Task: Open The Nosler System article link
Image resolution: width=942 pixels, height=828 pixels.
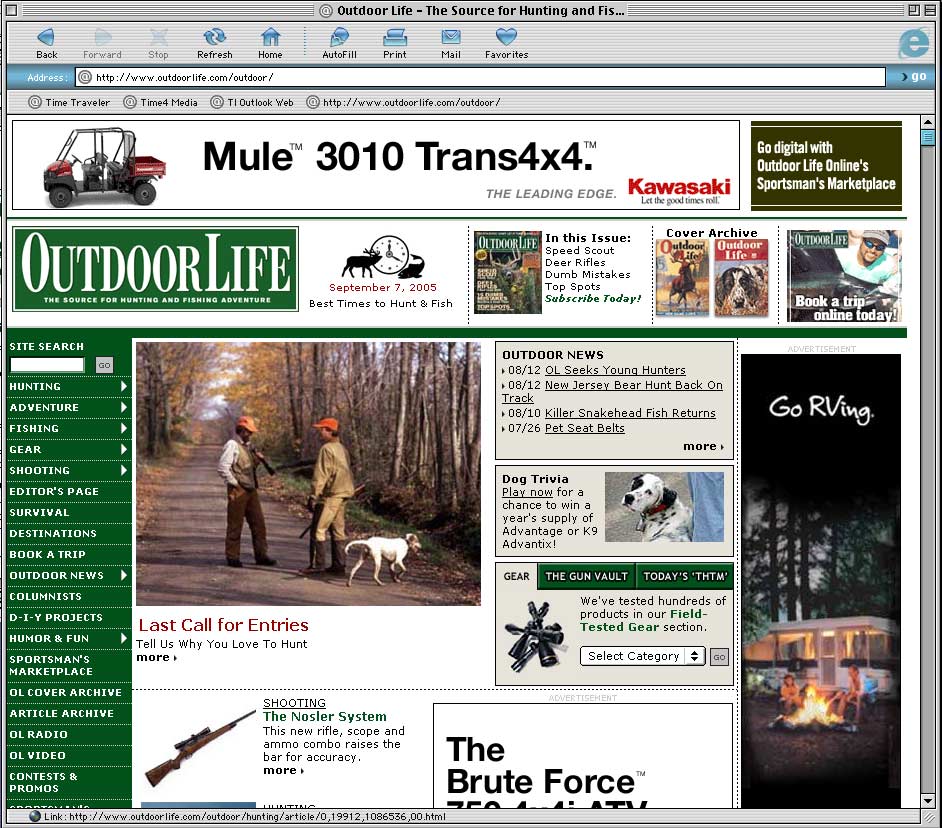Action: (324, 716)
